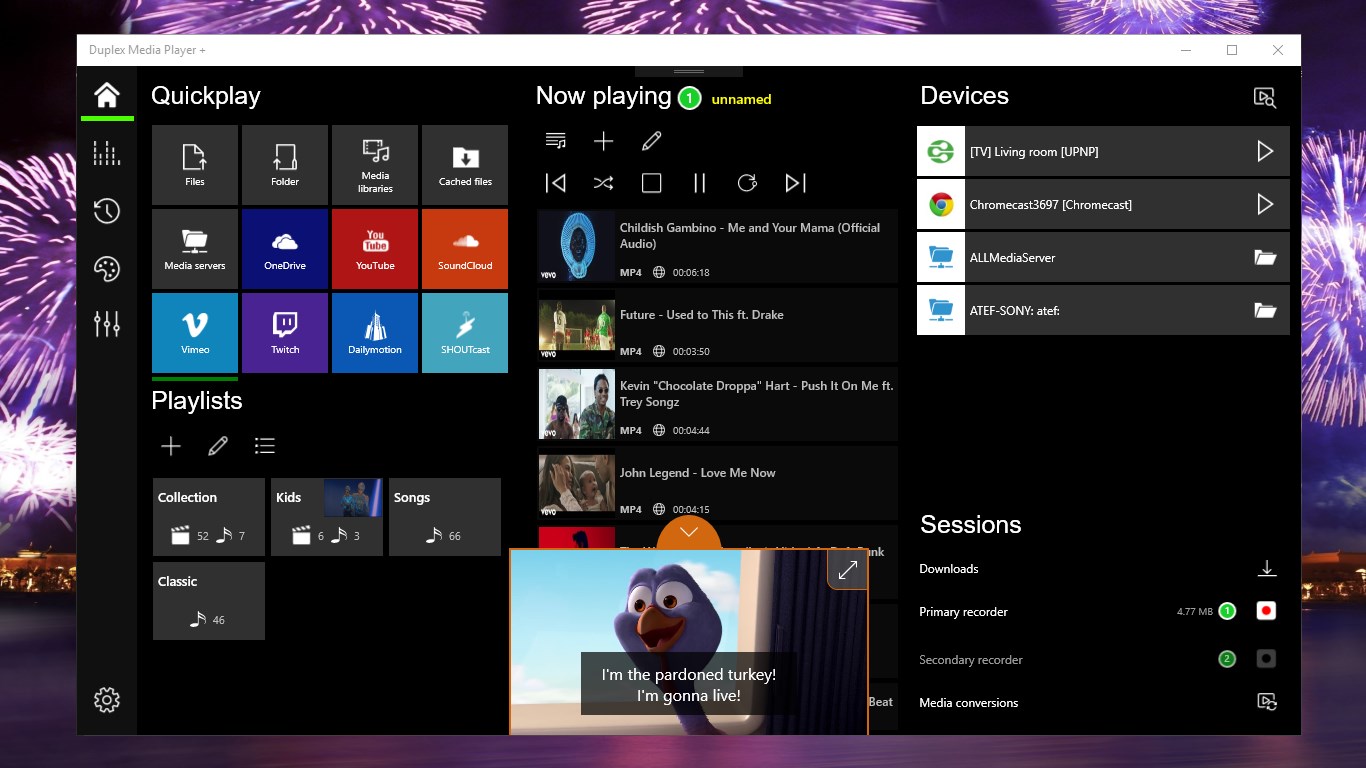The height and width of the screenshot is (768, 1366).
Task: Pause the current playback
Action: pyautogui.click(x=699, y=183)
